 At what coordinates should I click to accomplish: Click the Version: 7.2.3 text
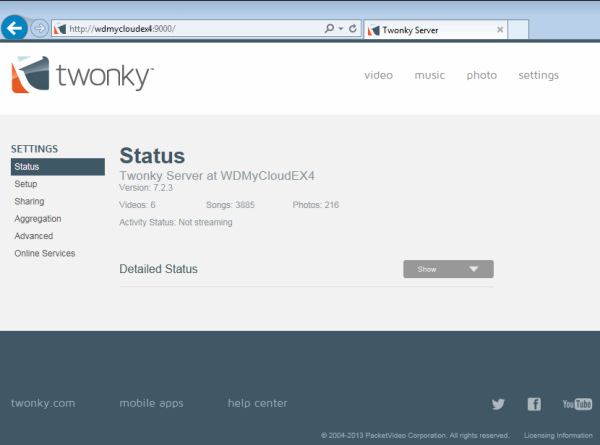146,188
